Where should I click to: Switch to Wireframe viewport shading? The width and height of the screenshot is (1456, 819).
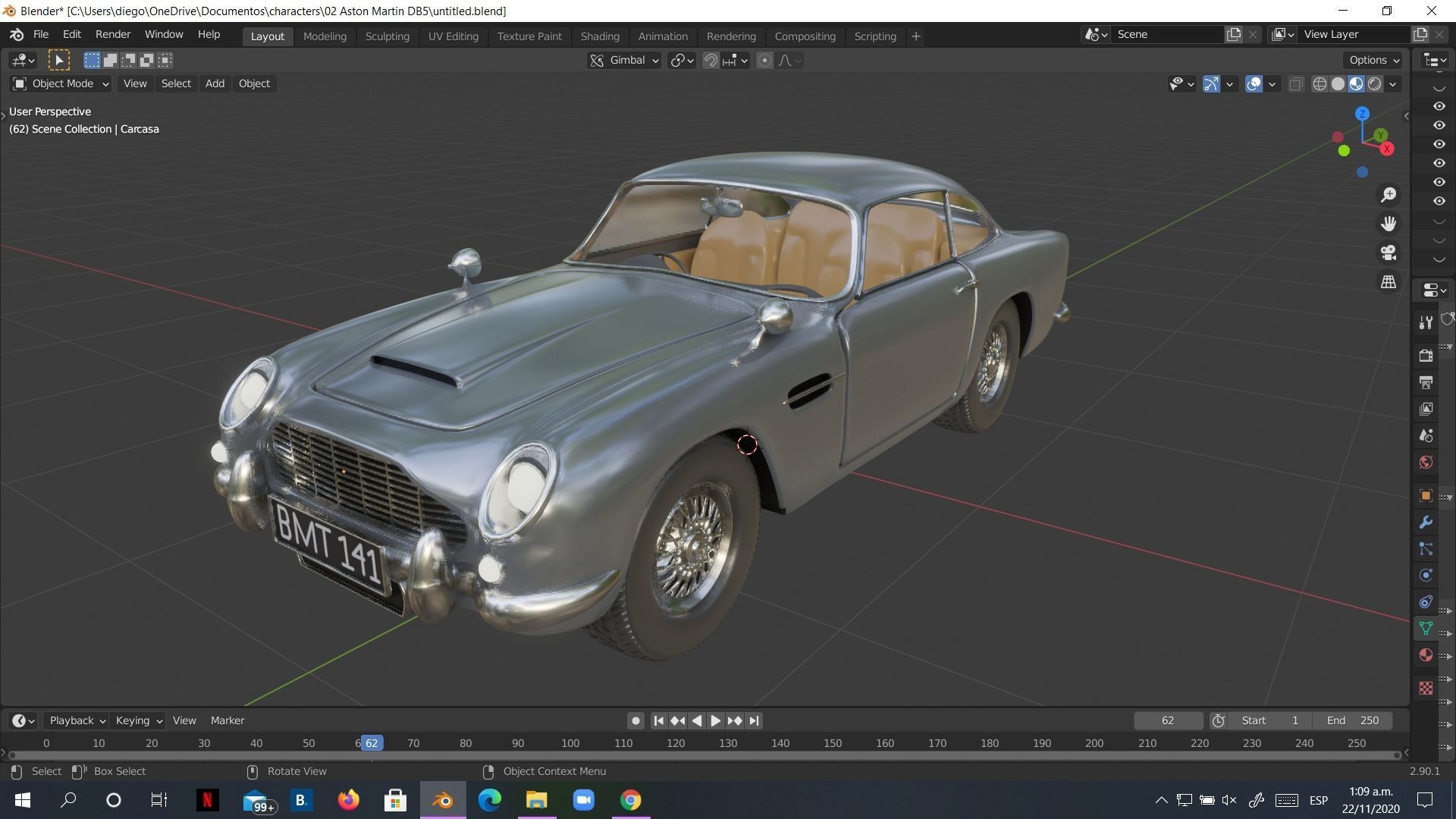(x=1319, y=84)
